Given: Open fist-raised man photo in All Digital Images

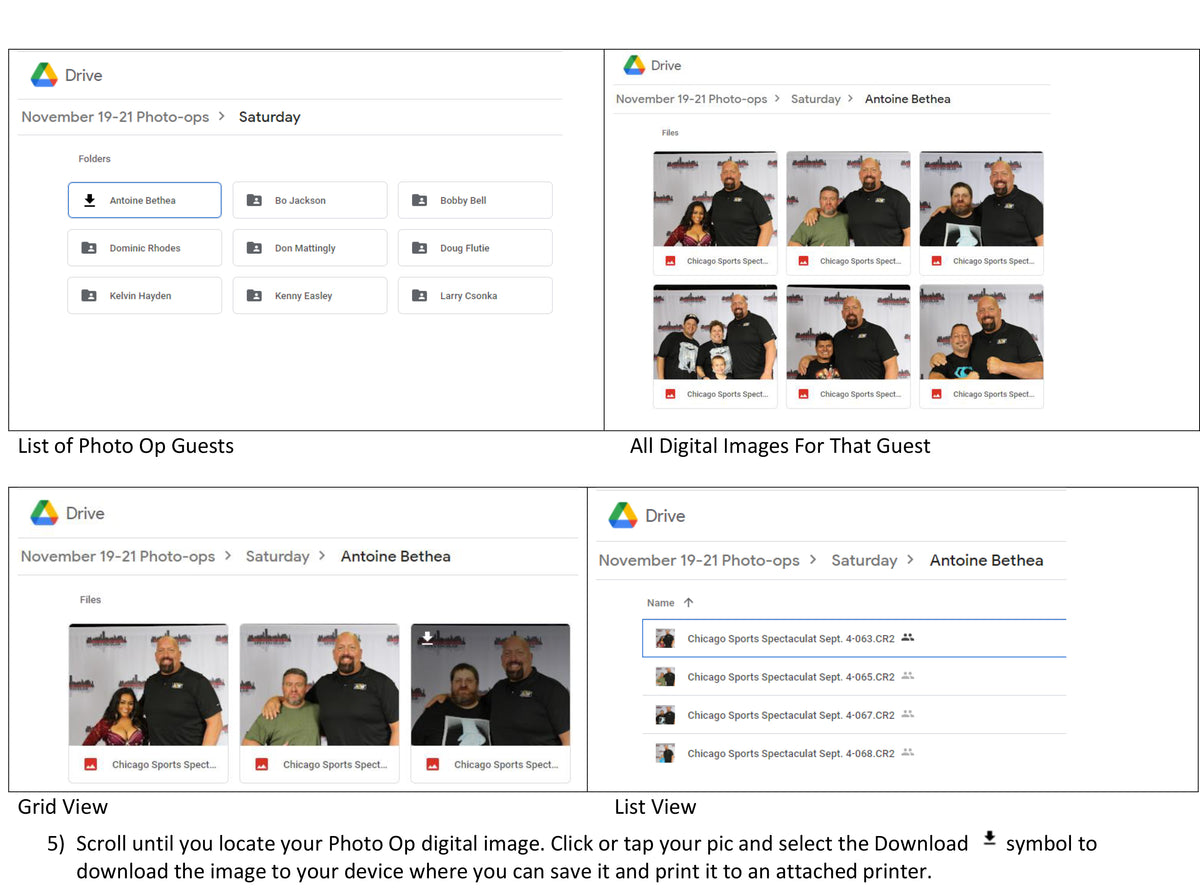Looking at the screenshot, I should pyautogui.click(x=981, y=332).
